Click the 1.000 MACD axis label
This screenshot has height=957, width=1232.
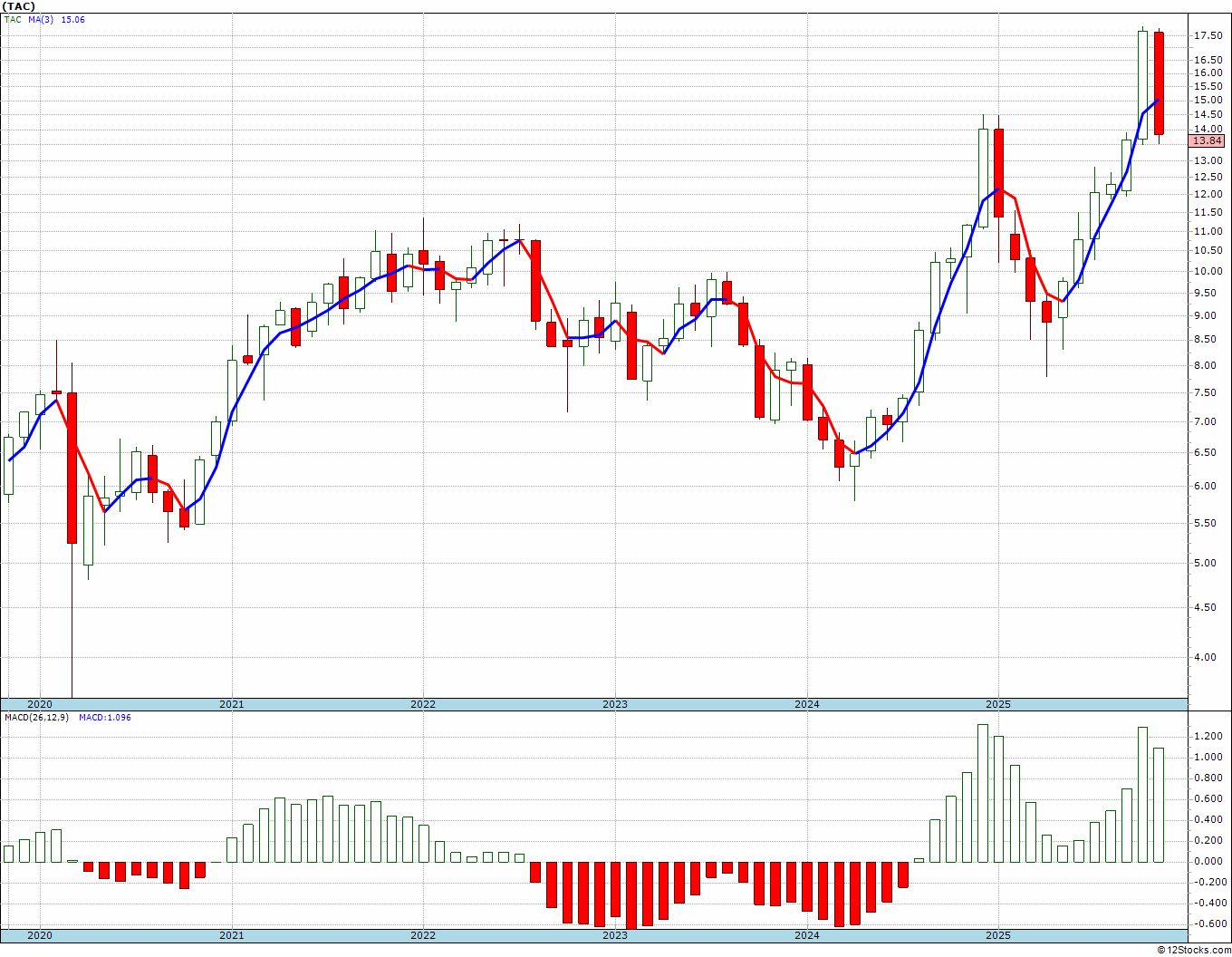click(x=1208, y=757)
